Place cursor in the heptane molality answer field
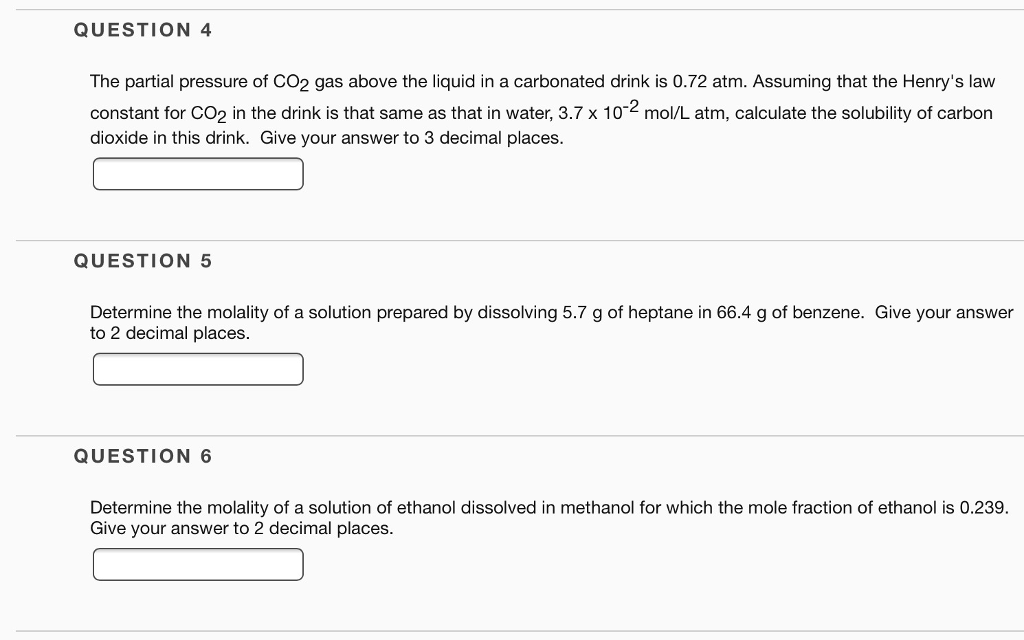 [x=198, y=368]
